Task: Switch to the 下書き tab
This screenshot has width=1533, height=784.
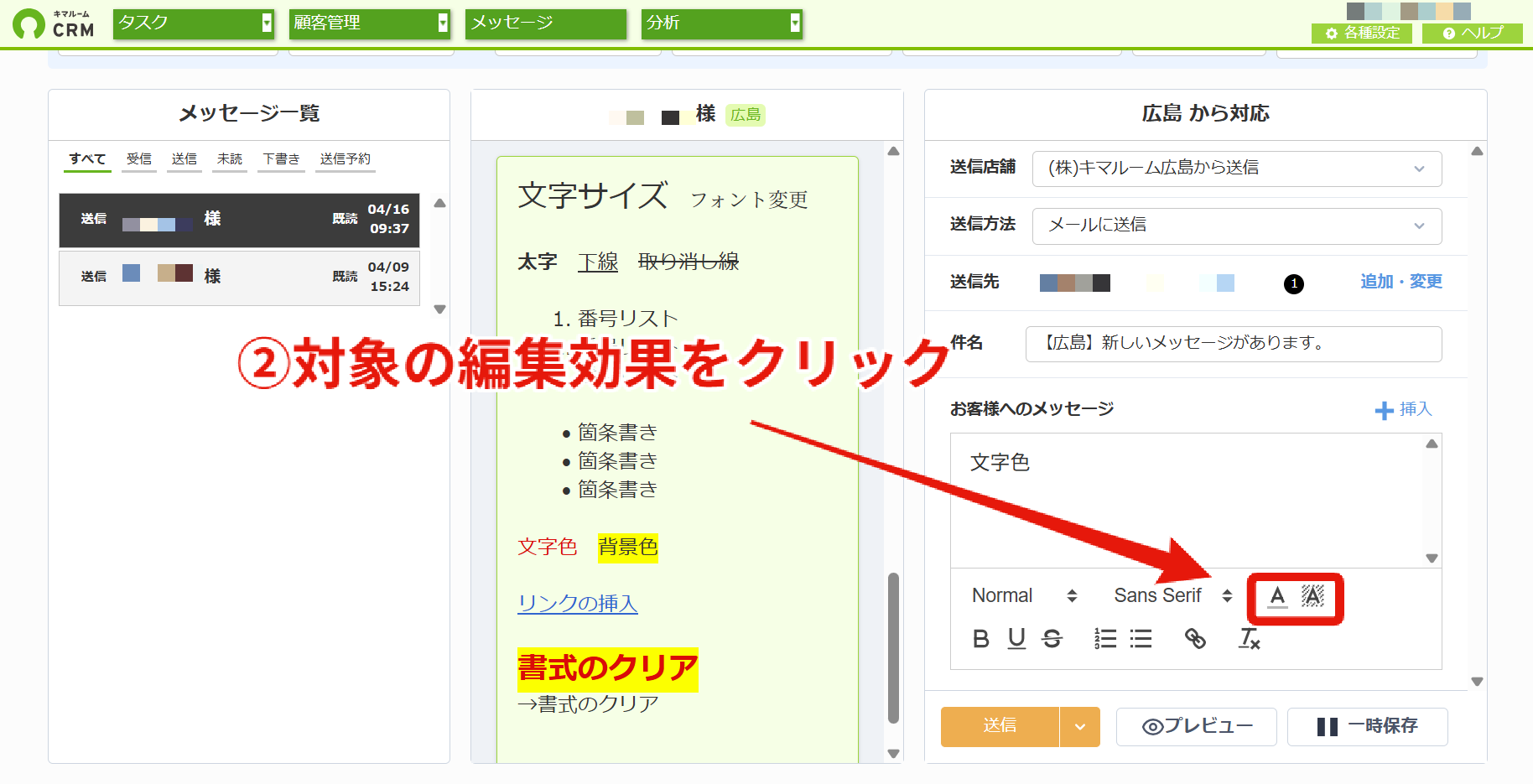Action: pyautogui.click(x=281, y=159)
